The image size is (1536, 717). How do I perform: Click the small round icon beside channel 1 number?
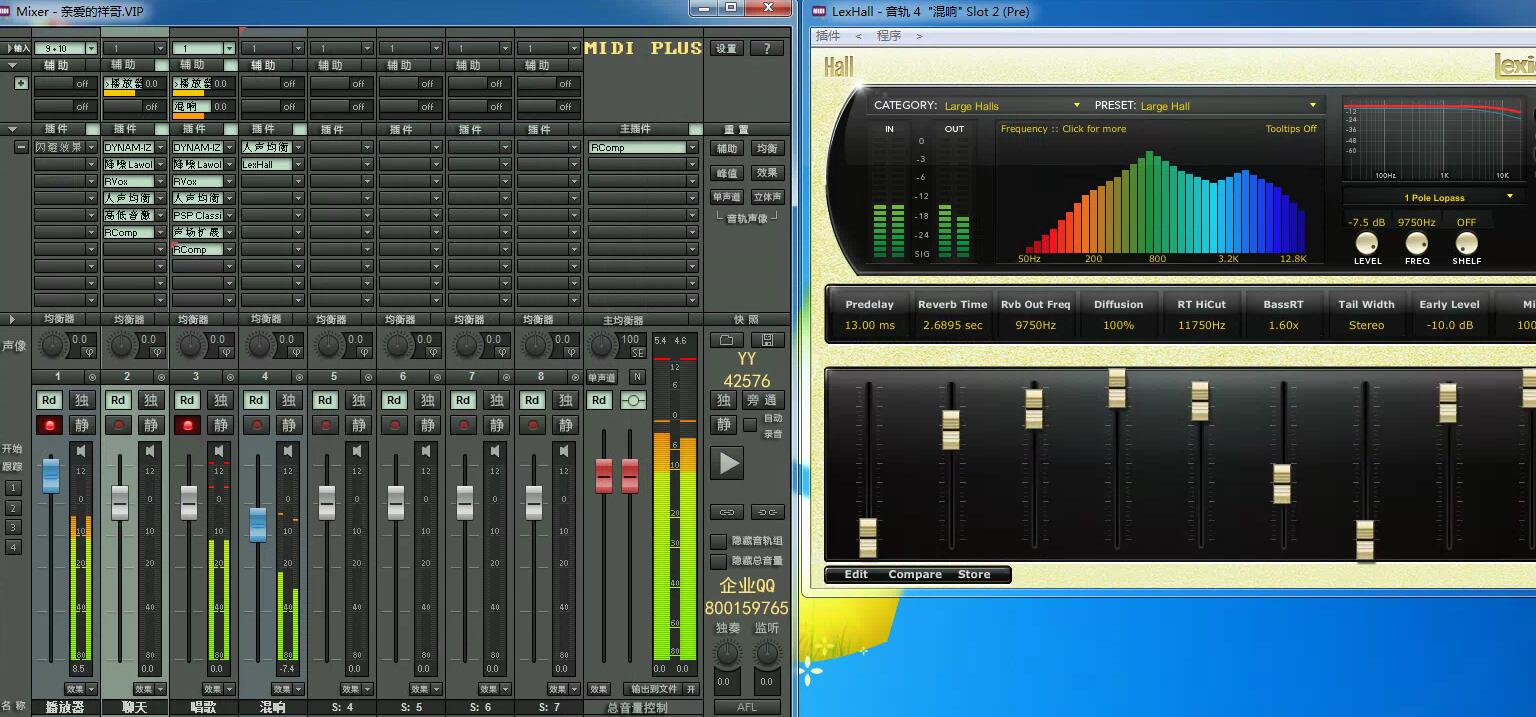(92, 377)
